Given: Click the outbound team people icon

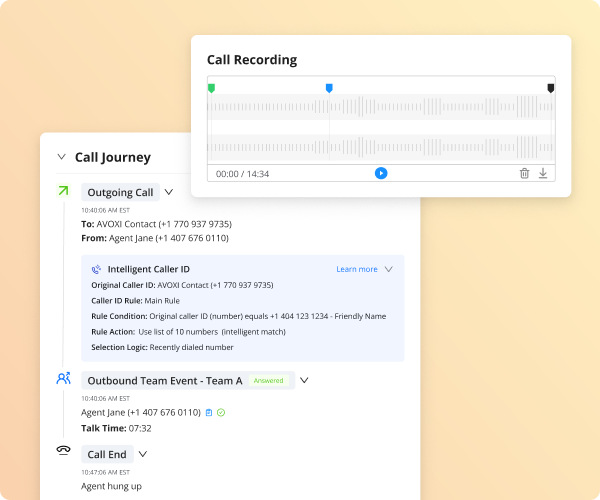Looking at the screenshot, I should click(63, 379).
